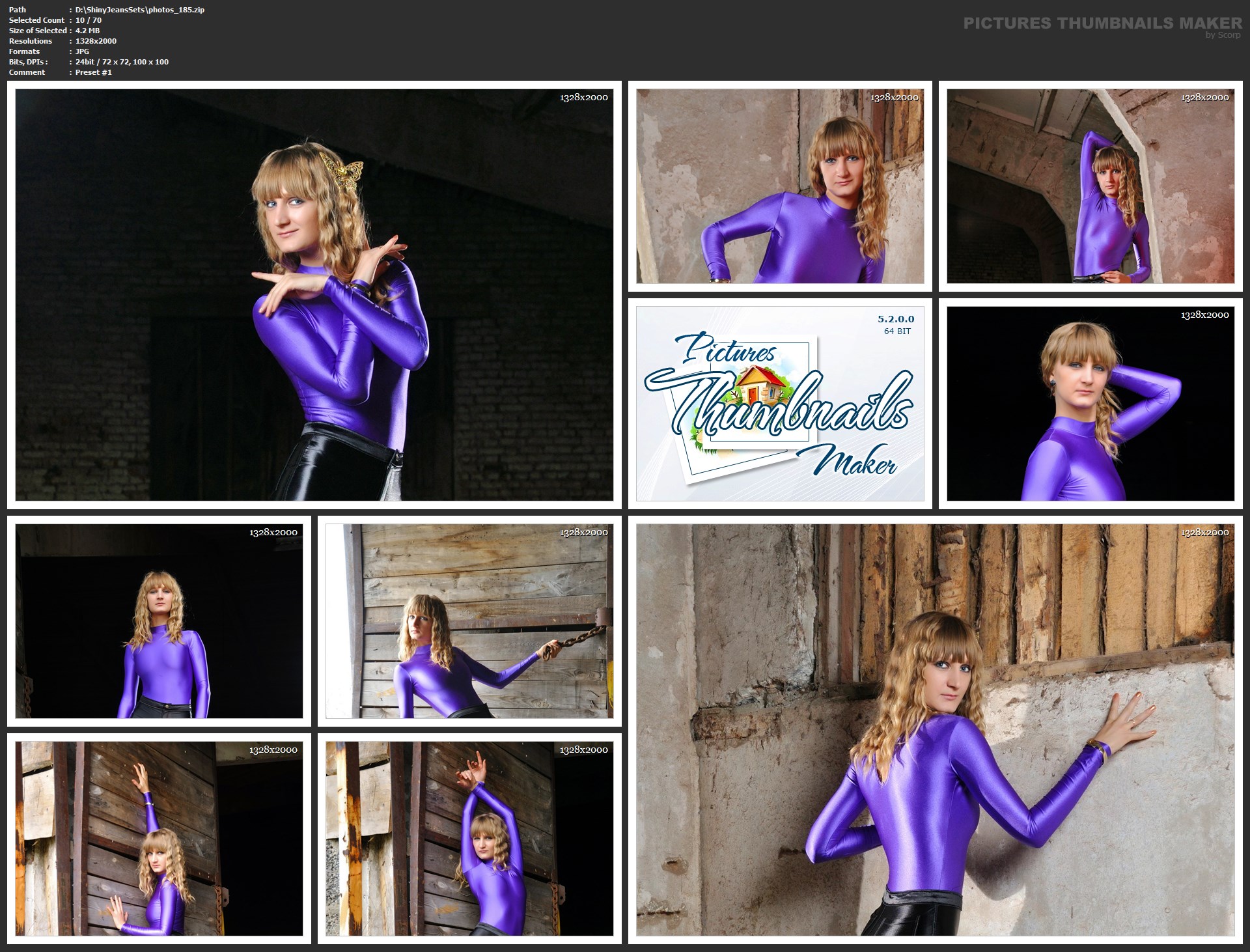Image resolution: width=1250 pixels, height=952 pixels.
Task: Click the 'Size of Selected' field label
Action: tap(38, 31)
